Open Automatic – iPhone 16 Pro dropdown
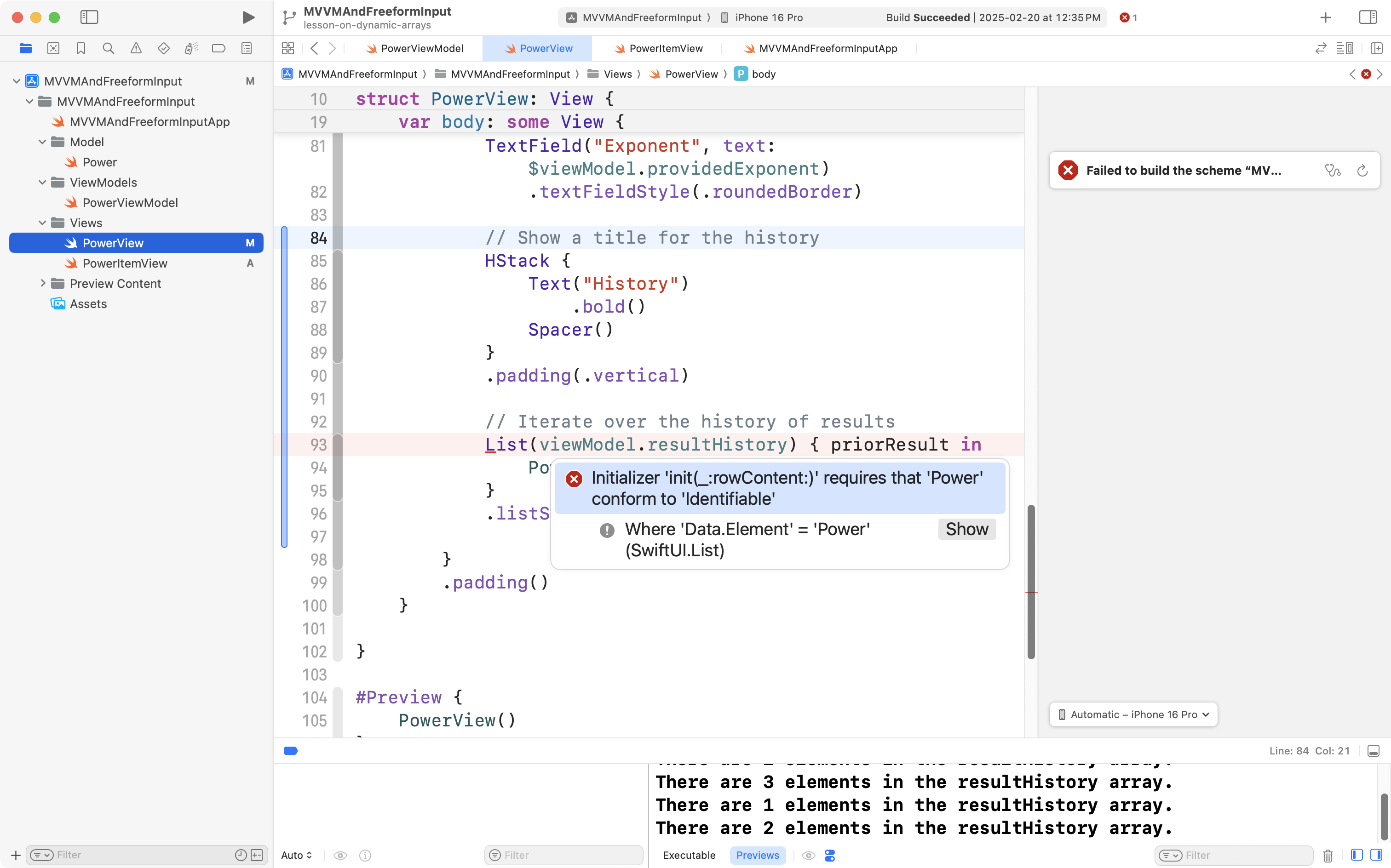Image resolution: width=1391 pixels, height=868 pixels. pos(1133,715)
